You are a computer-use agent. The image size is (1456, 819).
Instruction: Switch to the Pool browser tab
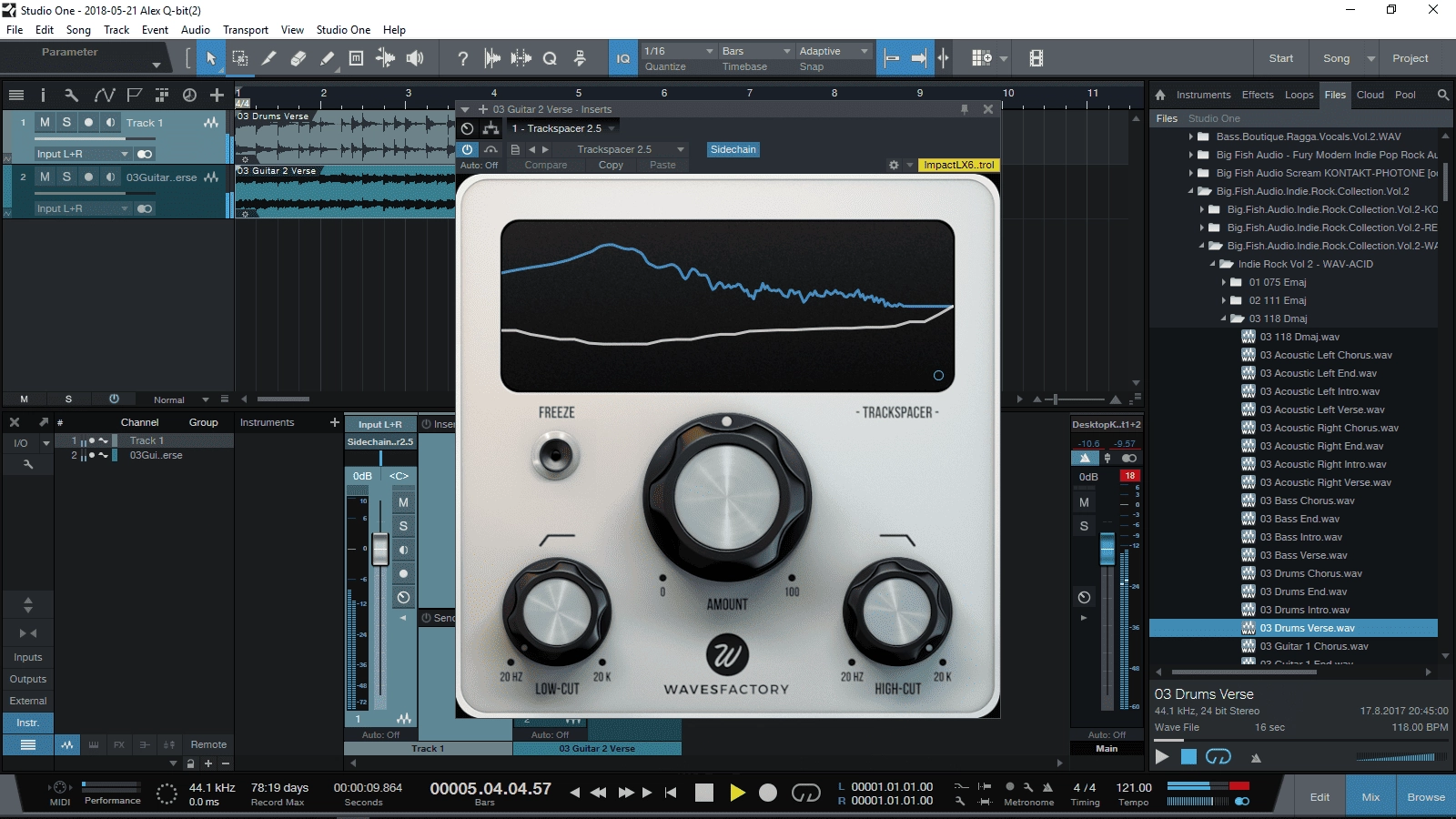pos(1405,95)
